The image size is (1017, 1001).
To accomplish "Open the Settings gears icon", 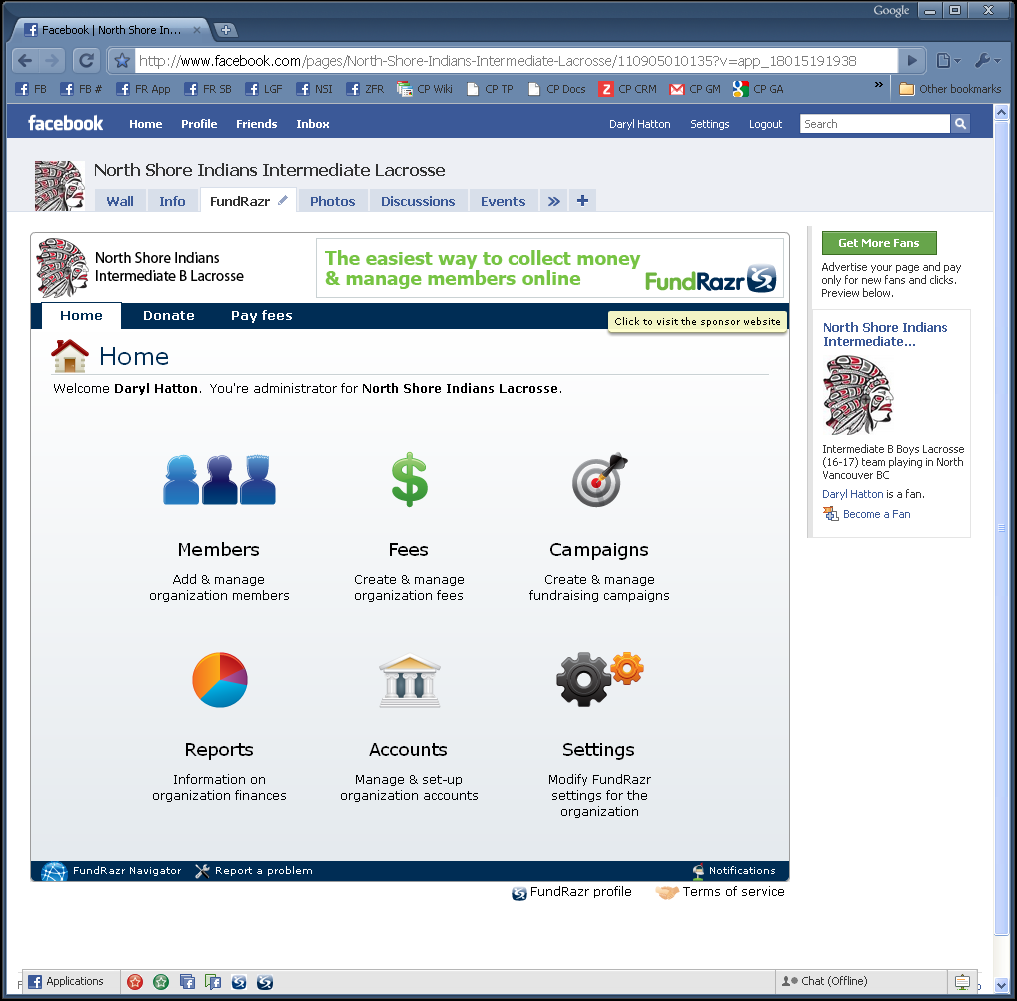I will (x=599, y=679).
